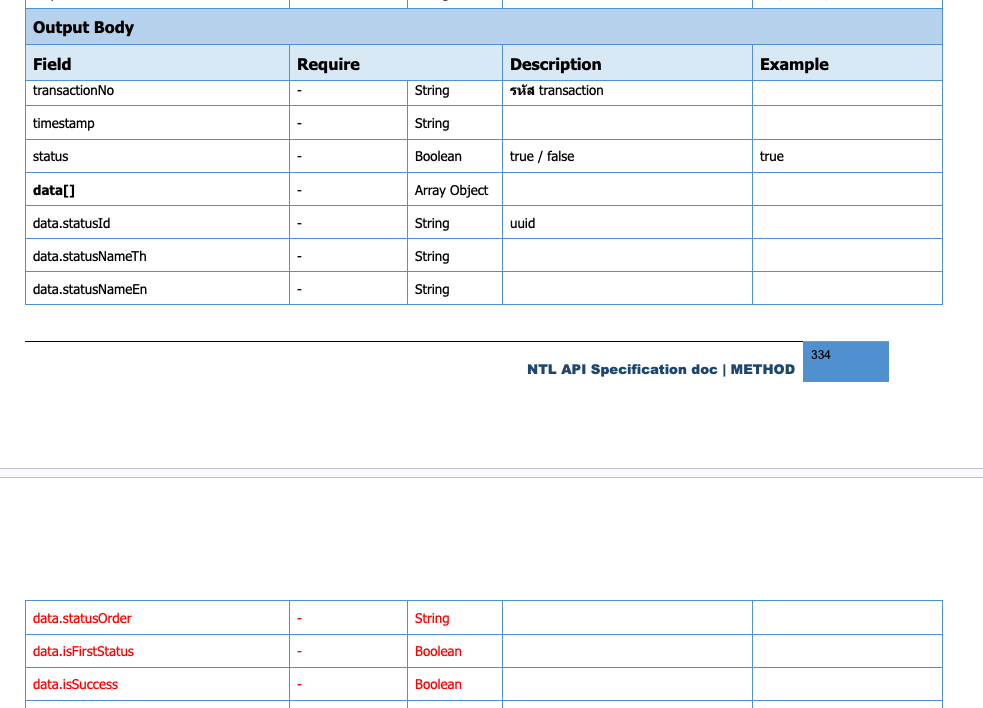Click the red data.isSuccess field
983x708 pixels.
75,684
